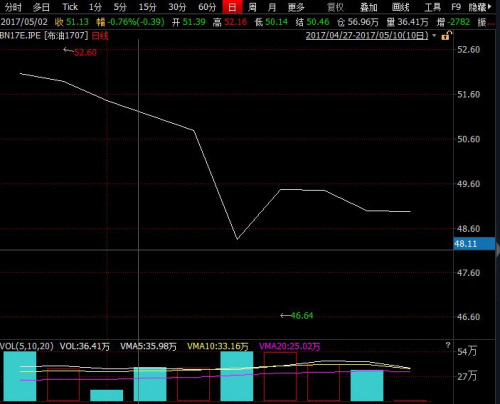The image size is (500, 404).
Task: Open the question mark help icon
Action: pos(448,345)
